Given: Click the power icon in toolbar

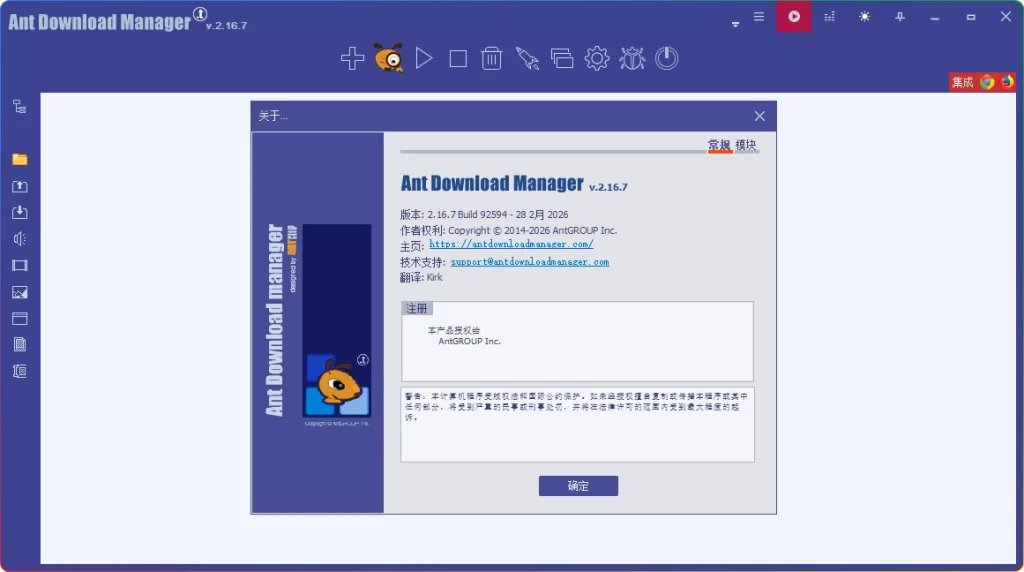Looking at the screenshot, I should click(x=667, y=58).
